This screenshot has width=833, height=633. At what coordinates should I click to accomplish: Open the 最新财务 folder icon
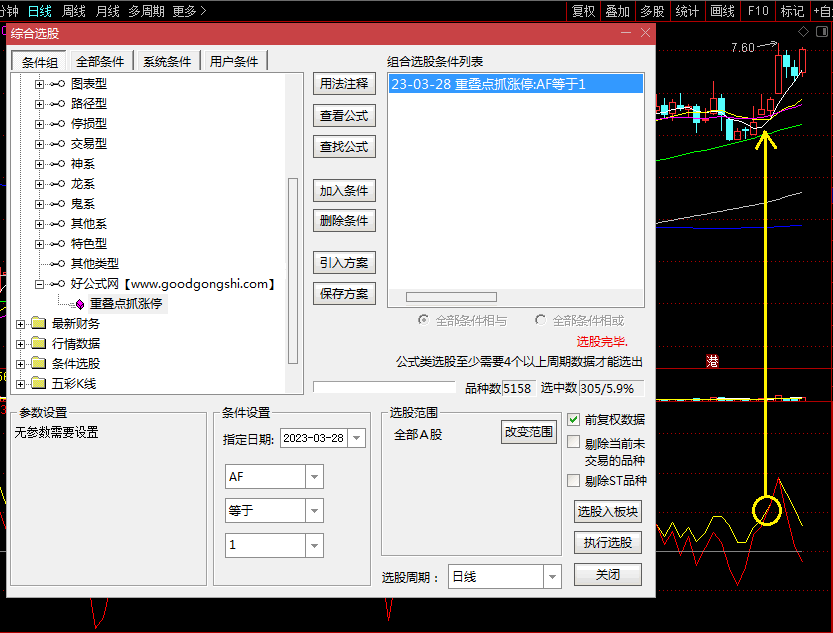point(38,323)
